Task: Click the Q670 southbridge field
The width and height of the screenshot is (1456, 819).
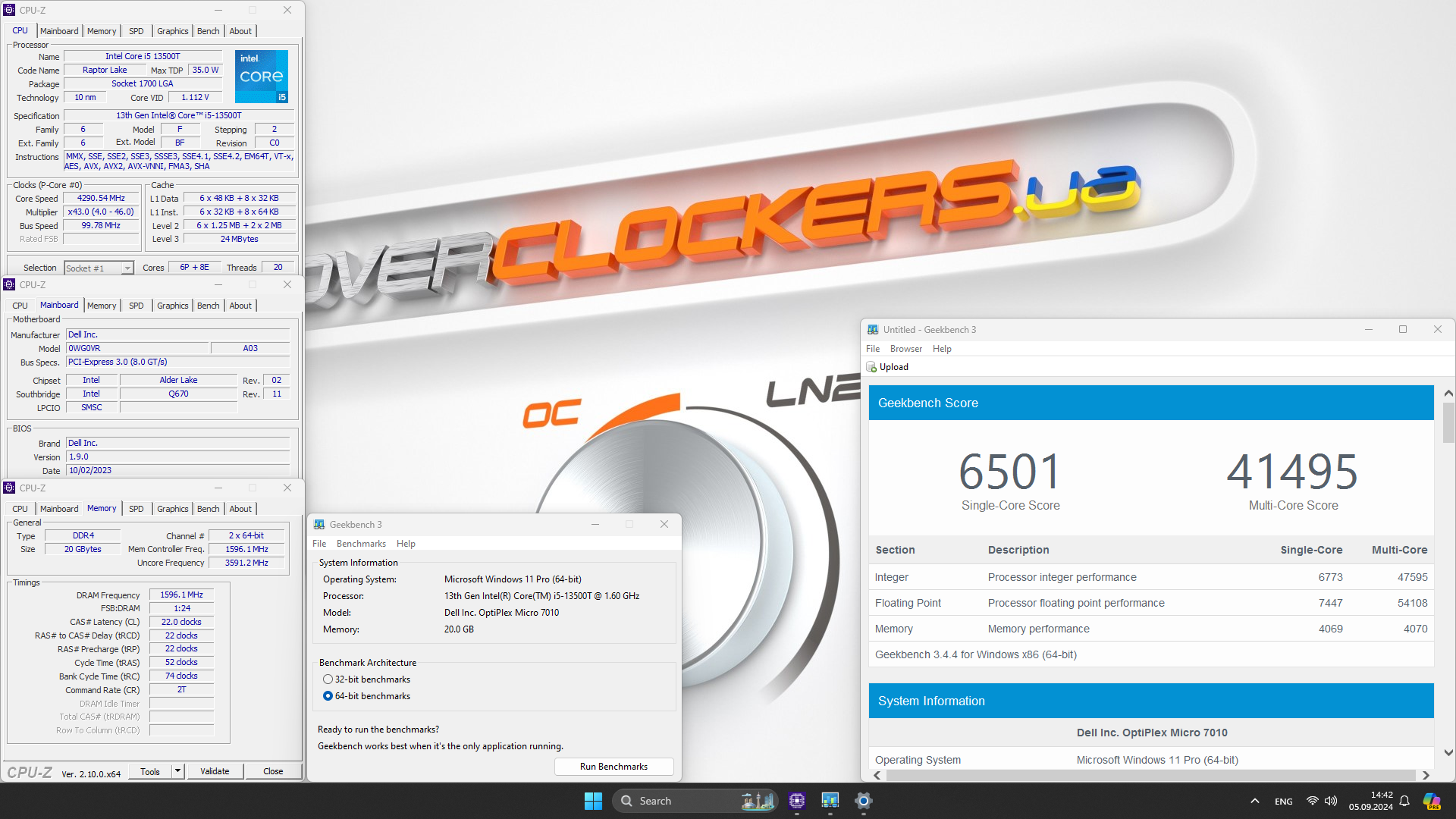Action: [179, 394]
